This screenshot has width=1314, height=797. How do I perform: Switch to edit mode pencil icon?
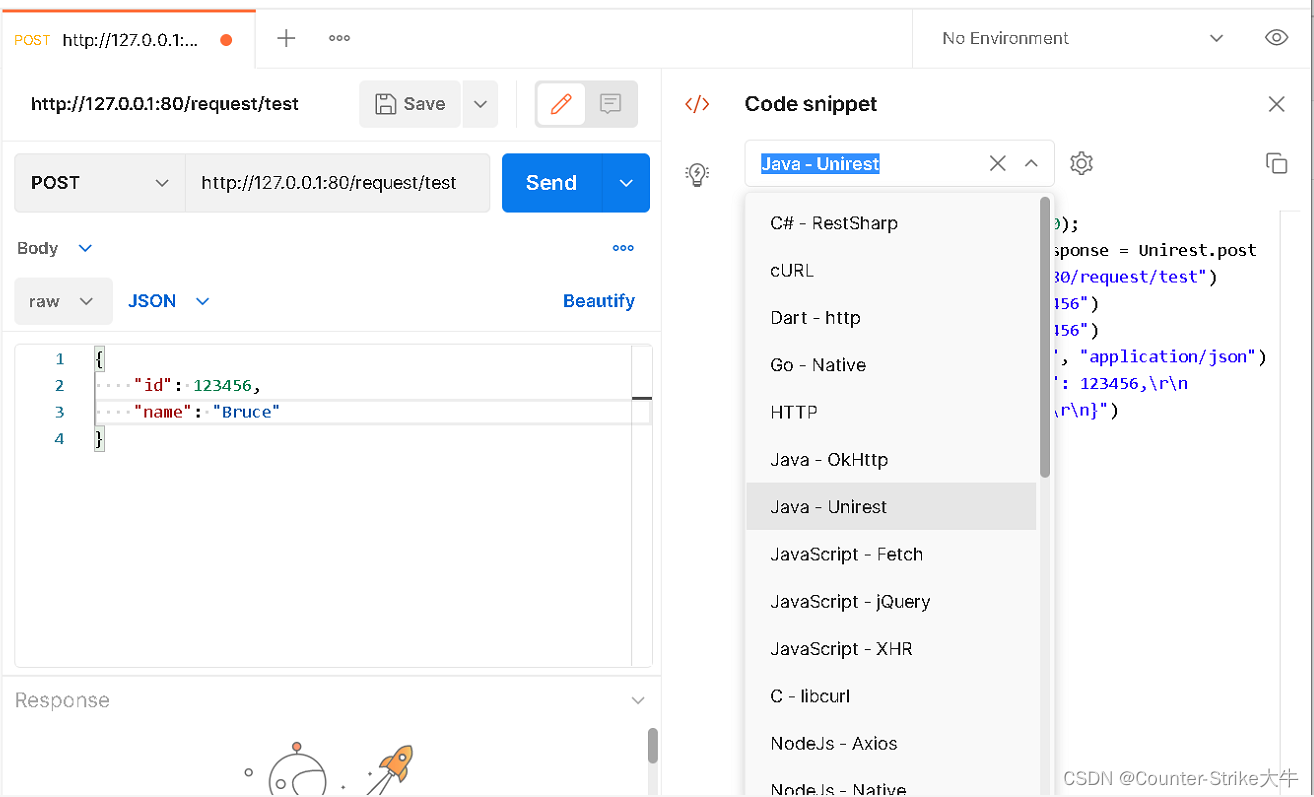(561, 104)
